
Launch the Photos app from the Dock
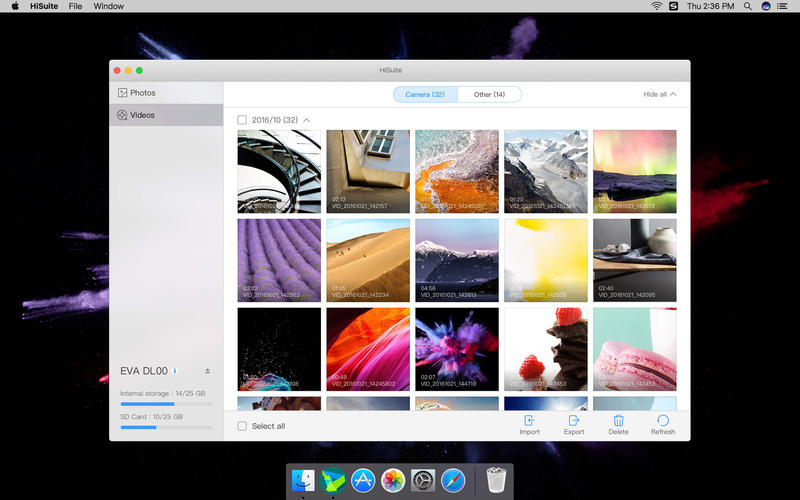pyautogui.click(x=393, y=480)
